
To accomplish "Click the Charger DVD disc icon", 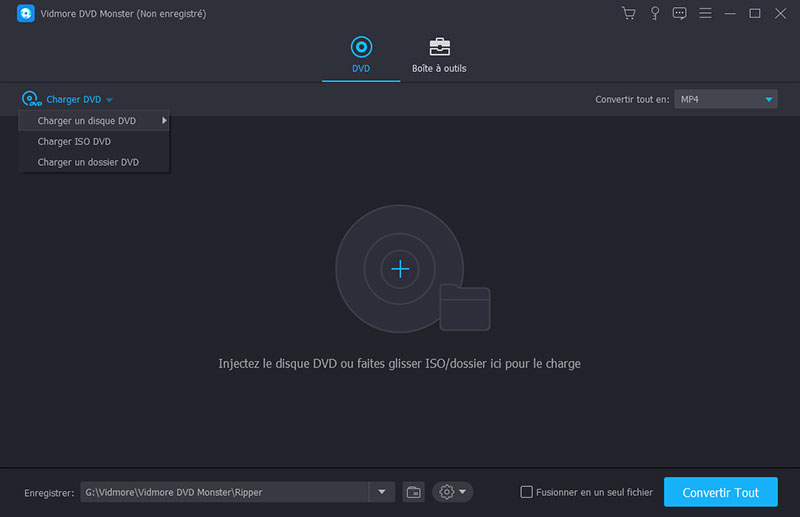I will click(31, 99).
